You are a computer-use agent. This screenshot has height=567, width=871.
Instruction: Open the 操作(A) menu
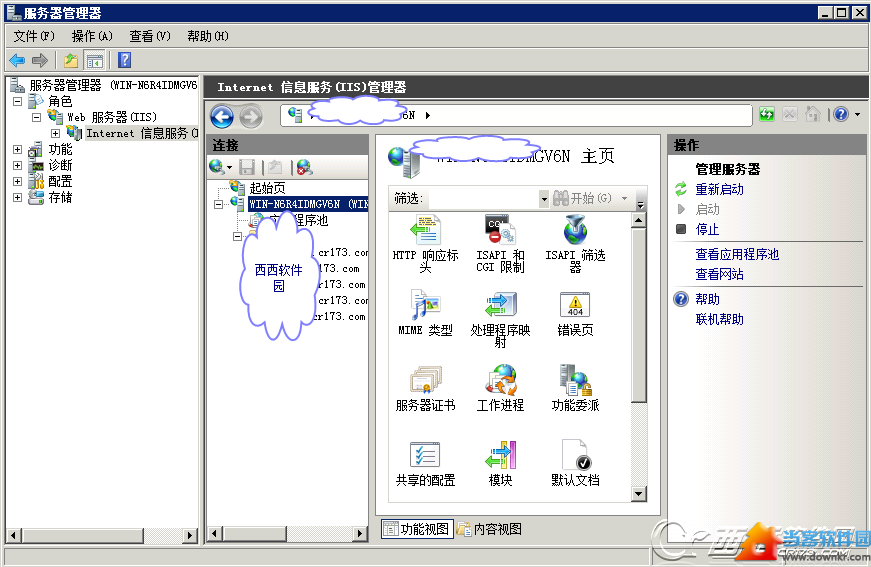coord(92,36)
